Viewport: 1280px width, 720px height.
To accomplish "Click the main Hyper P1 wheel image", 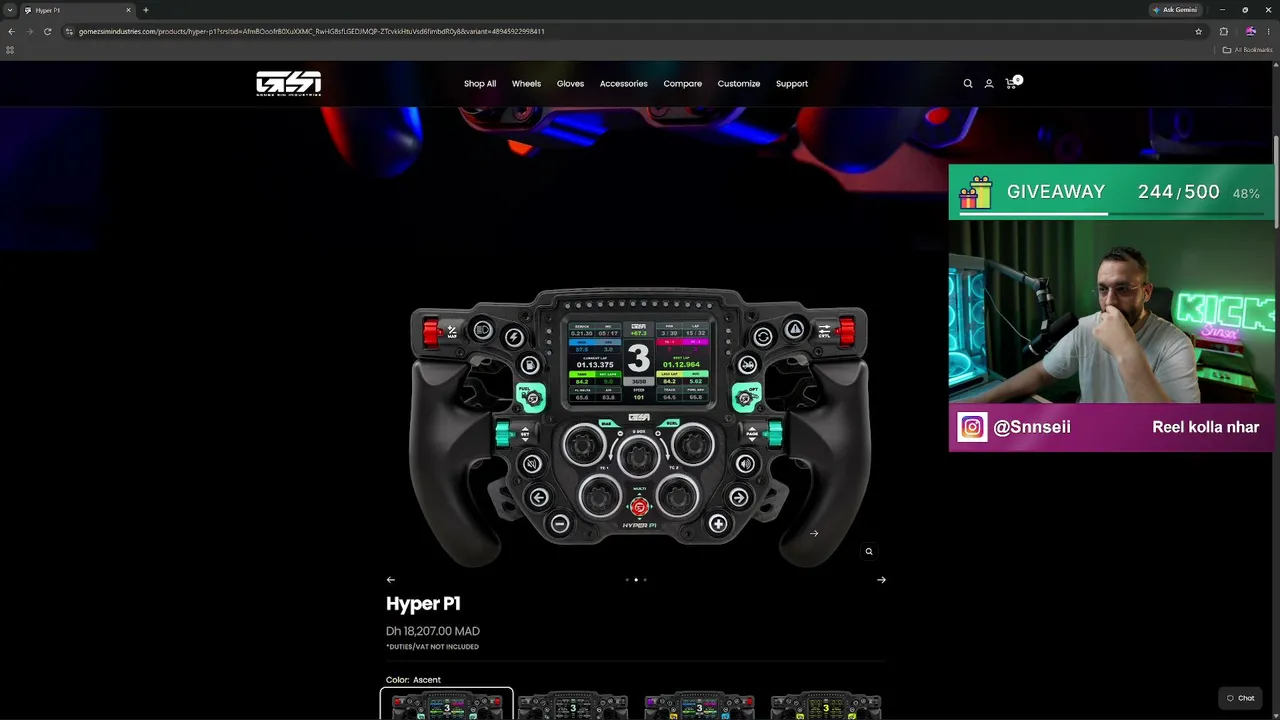I will click(x=639, y=428).
